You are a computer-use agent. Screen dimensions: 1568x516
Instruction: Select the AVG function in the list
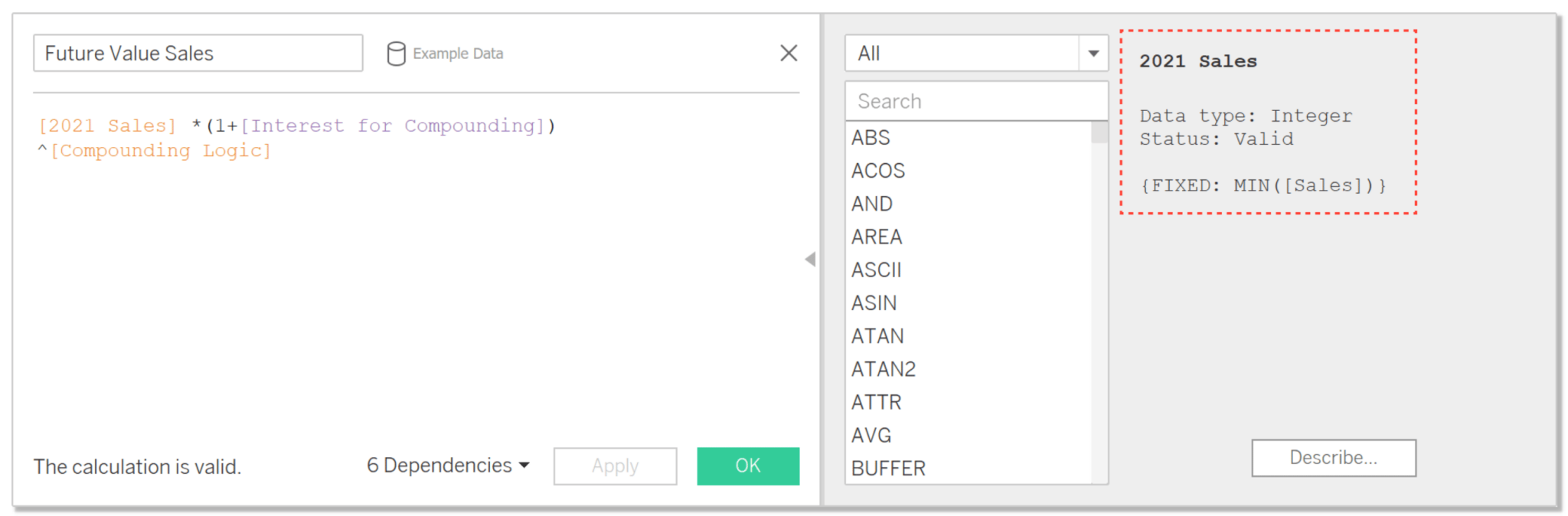coord(871,435)
